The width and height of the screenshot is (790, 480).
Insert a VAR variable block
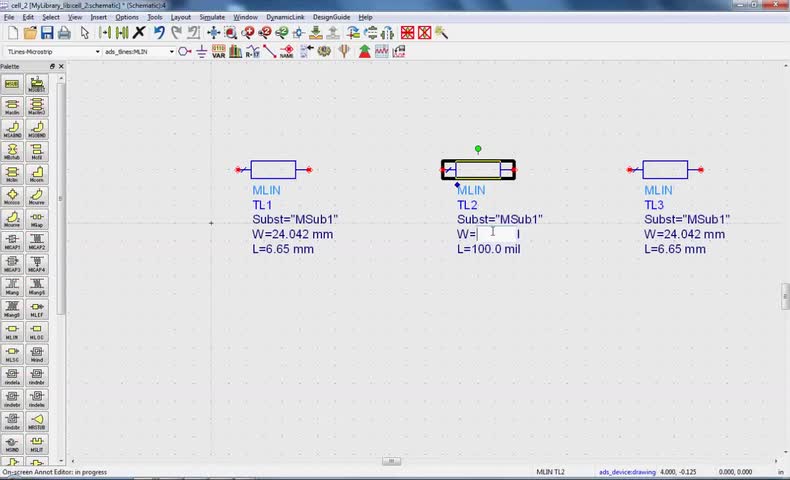tap(219, 51)
